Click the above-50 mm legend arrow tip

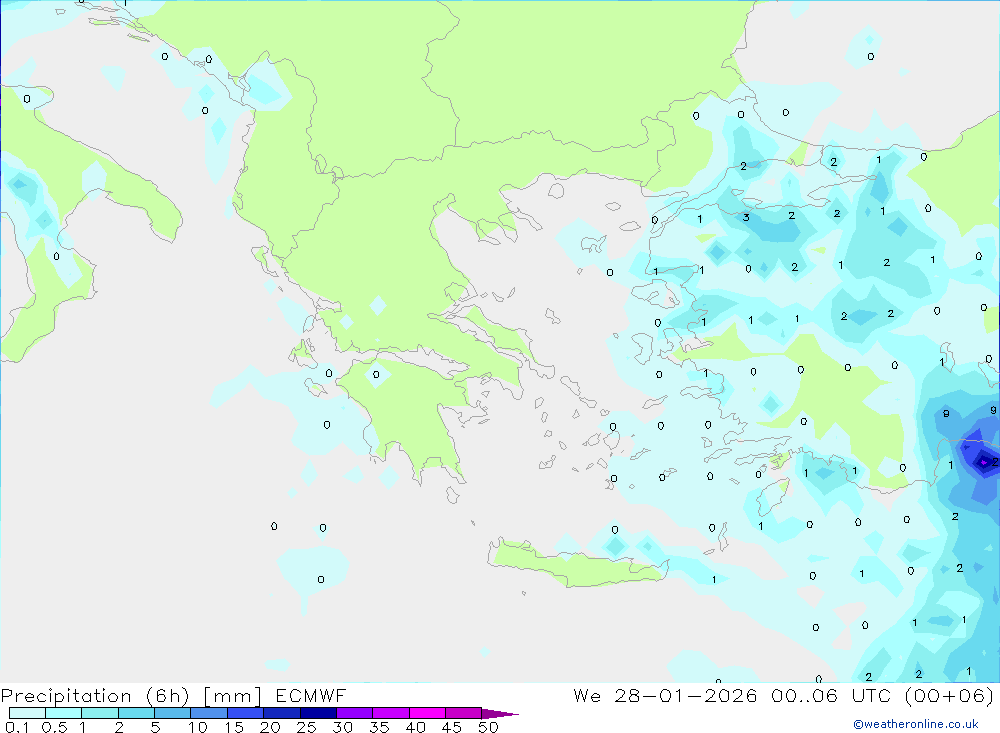500,714
